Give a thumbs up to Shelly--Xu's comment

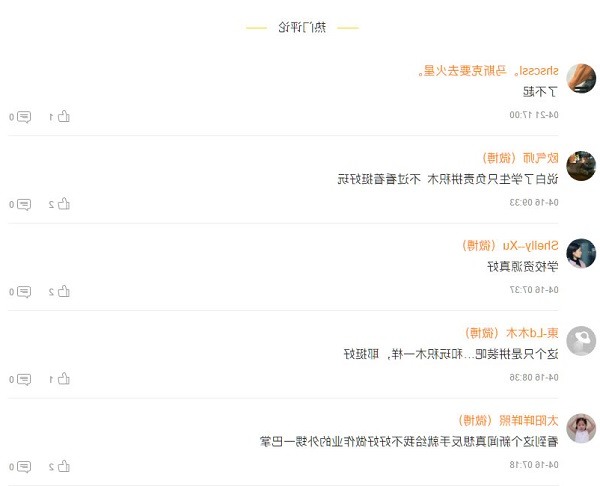click(x=64, y=291)
